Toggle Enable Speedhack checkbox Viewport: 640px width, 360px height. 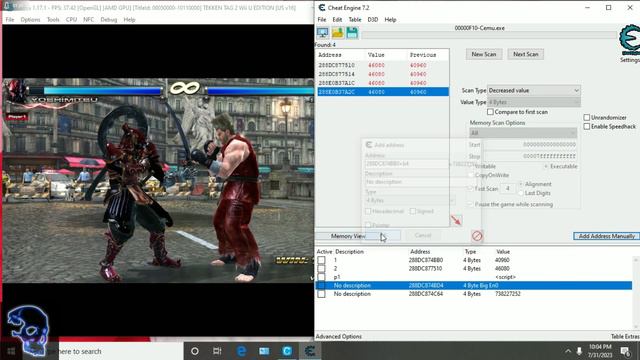(x=587, y=127)
